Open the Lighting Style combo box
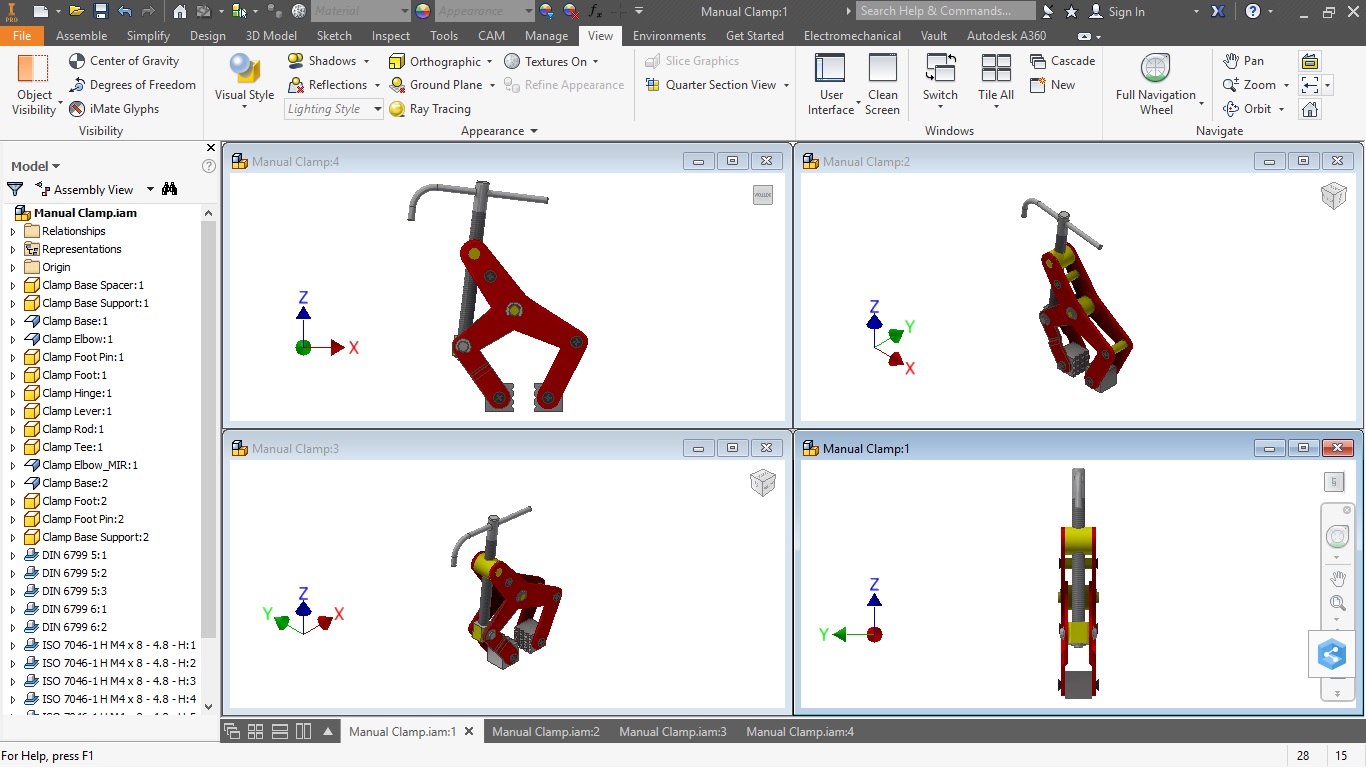This screenshot has height=768, width=1366. 334,109
